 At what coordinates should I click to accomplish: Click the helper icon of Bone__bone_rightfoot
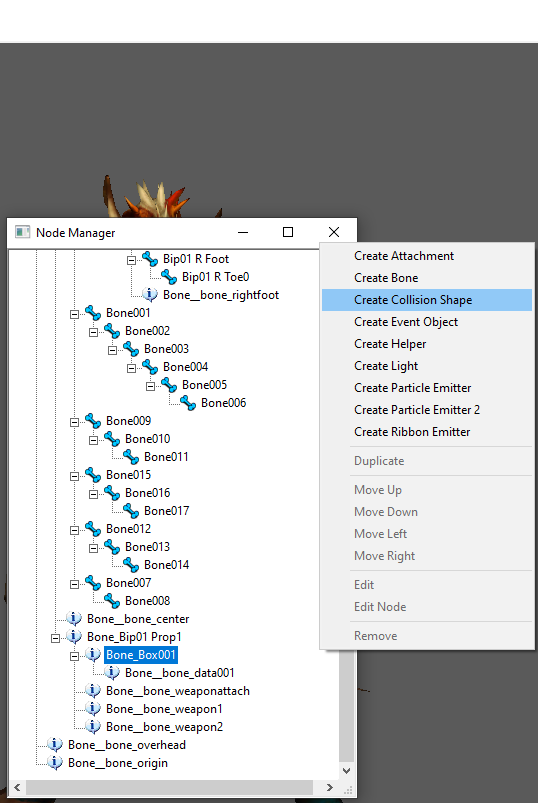click(149, 294)
